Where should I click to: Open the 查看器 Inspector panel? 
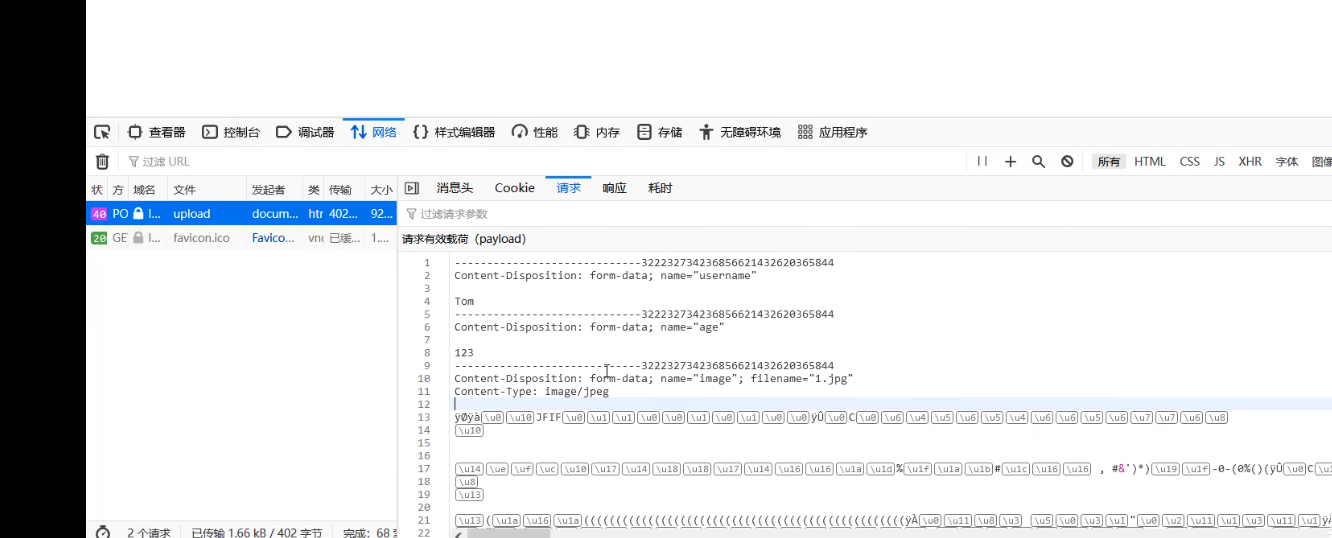click(157, 132)
